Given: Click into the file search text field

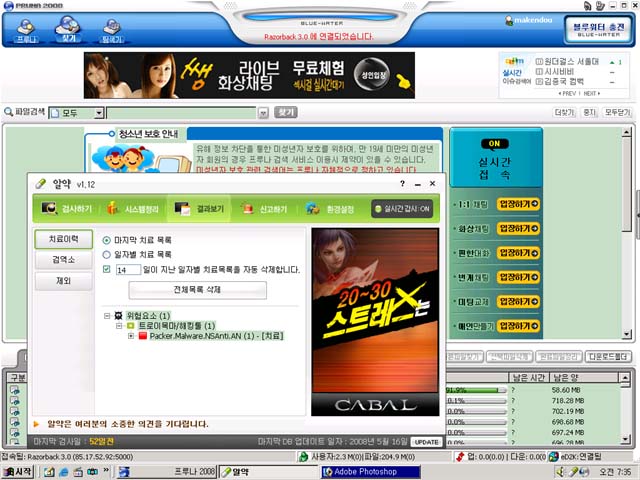Looking at the screenshot, I should [181, 113].
